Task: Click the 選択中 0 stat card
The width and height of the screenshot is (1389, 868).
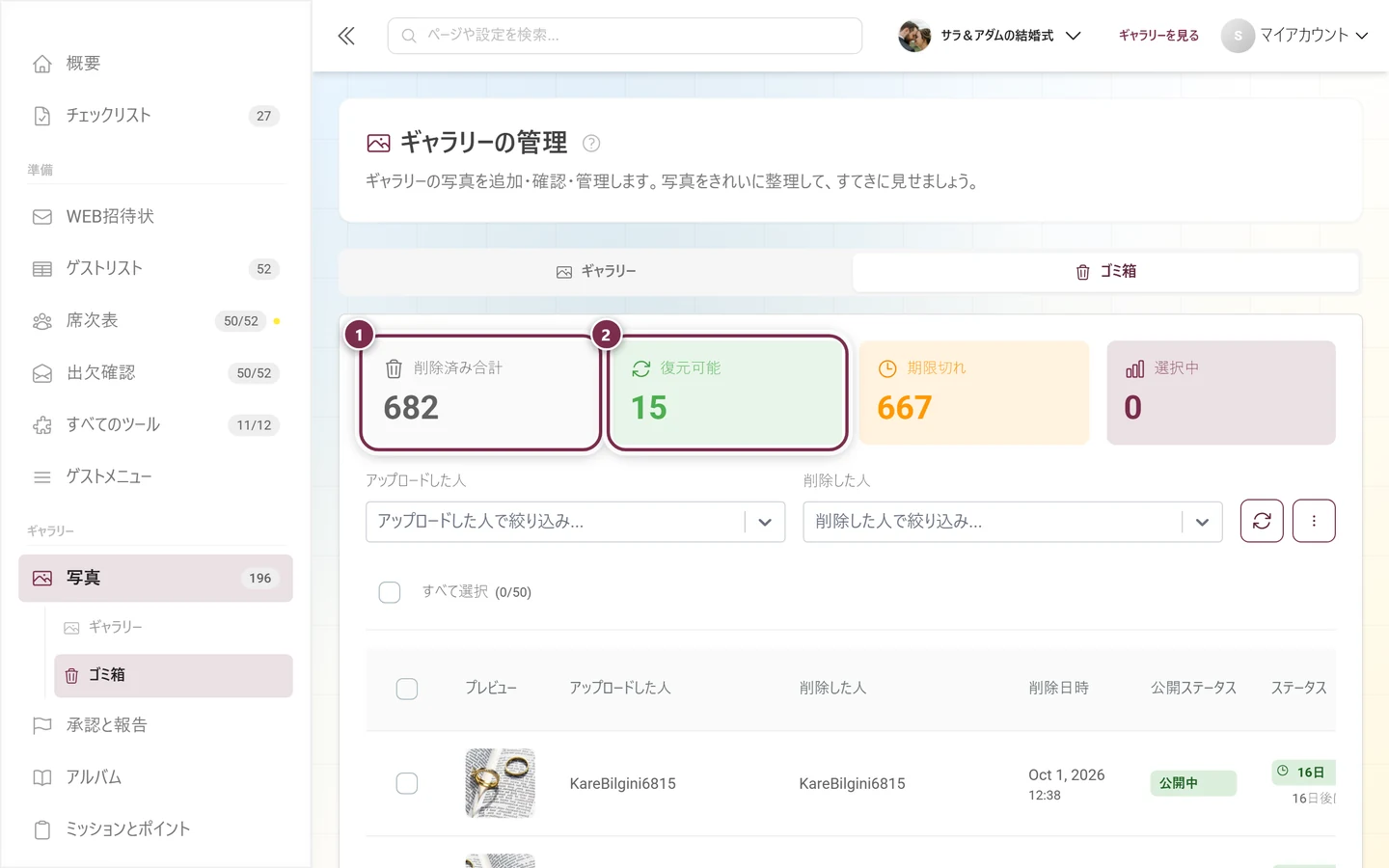Action: [1221, 393]
